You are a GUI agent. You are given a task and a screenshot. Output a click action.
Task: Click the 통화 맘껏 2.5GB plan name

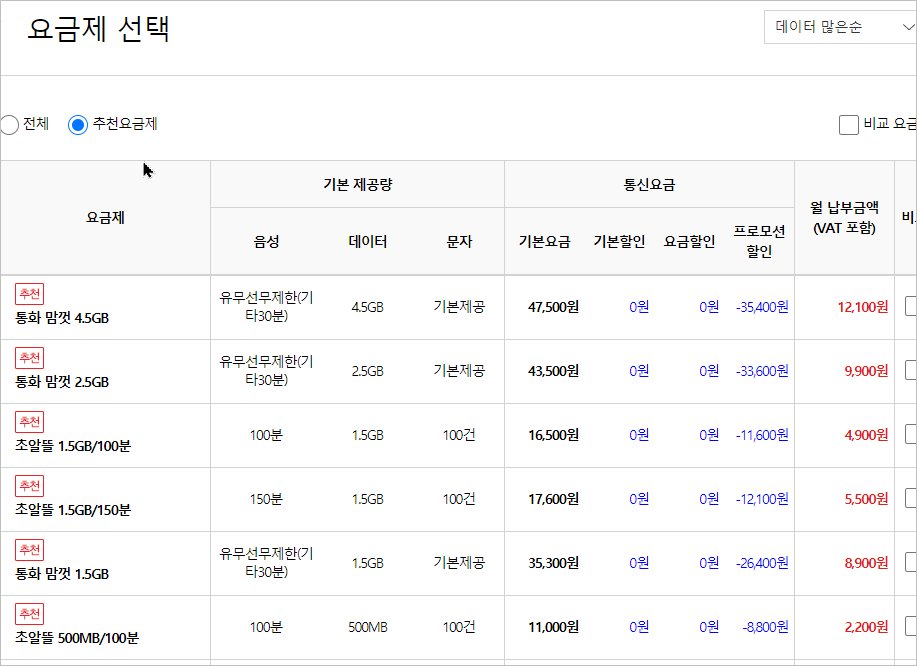point(62,383)
